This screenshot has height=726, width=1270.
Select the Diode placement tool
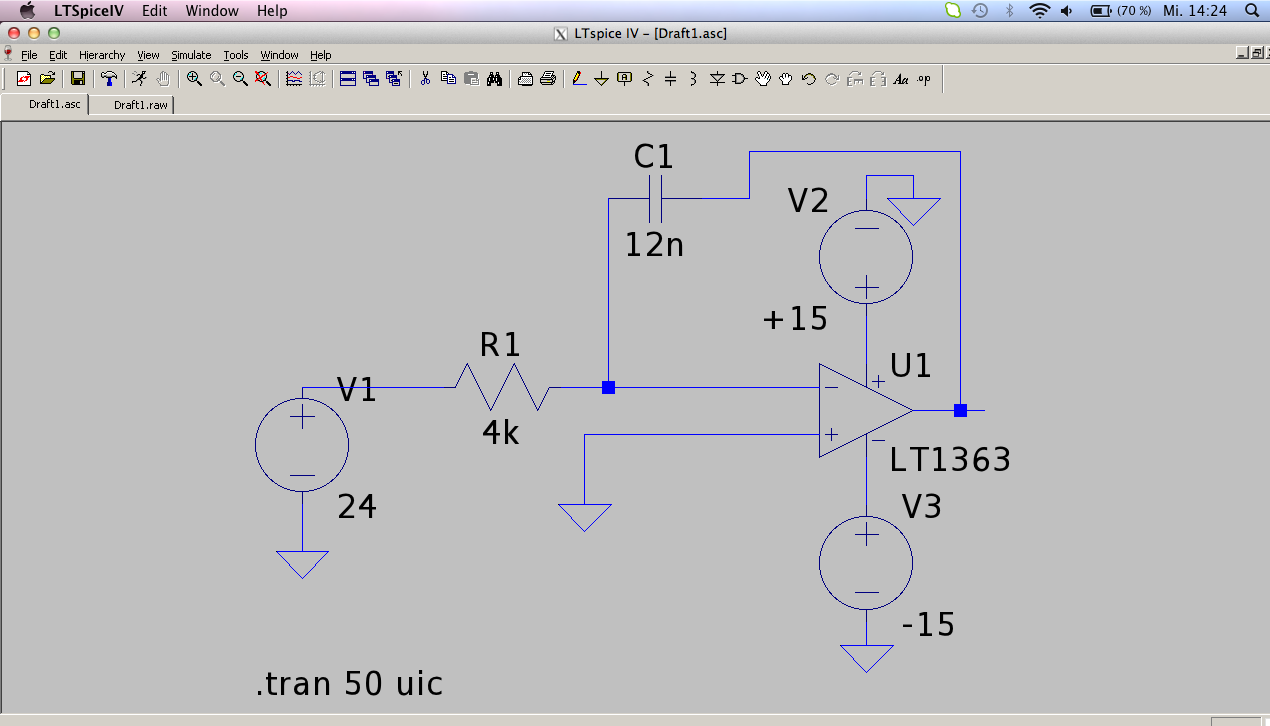pos(716,79)
